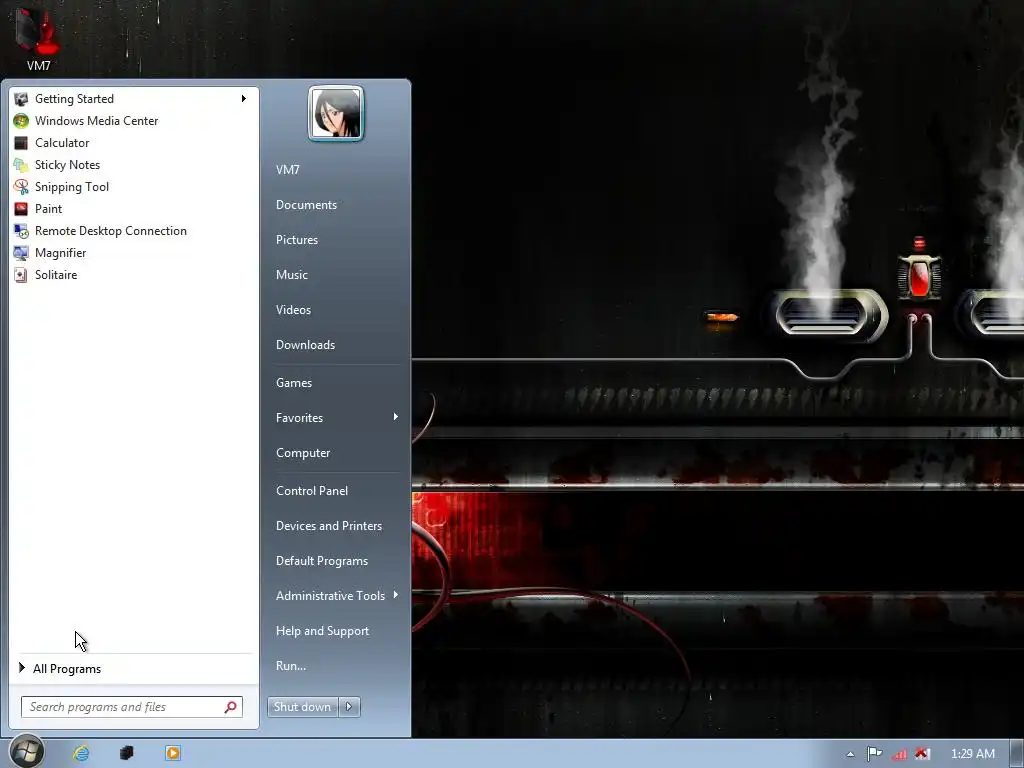The image size is (1024, 768).
Task: Select the "Solitaire" label
Action: point(56,275)
